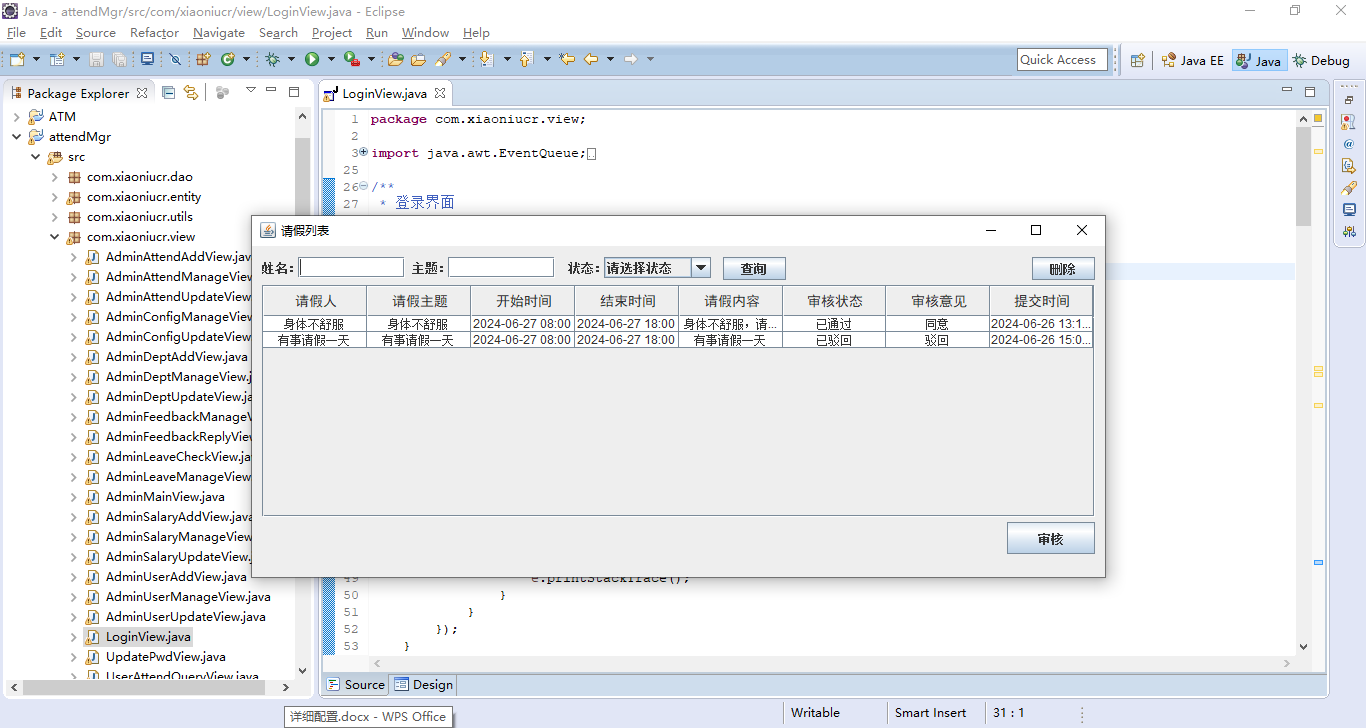Click the Open Type toolbar icon
This screenshot has width=1366, height=728.
point(396,60)
